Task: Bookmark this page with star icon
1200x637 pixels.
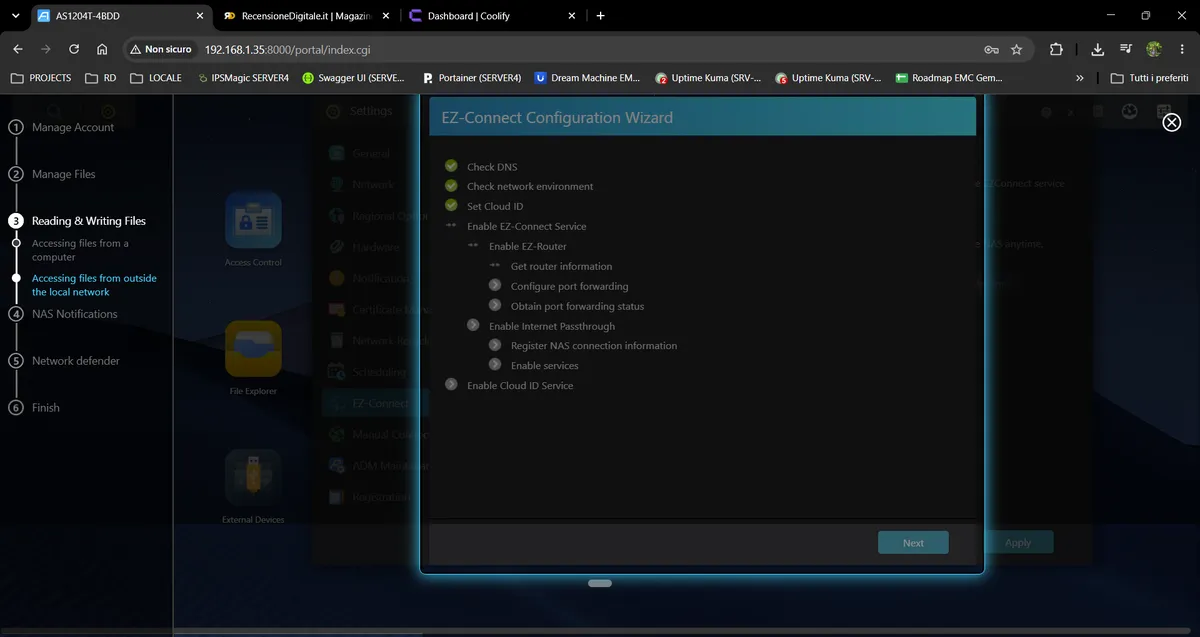Action: (1017, 49)
